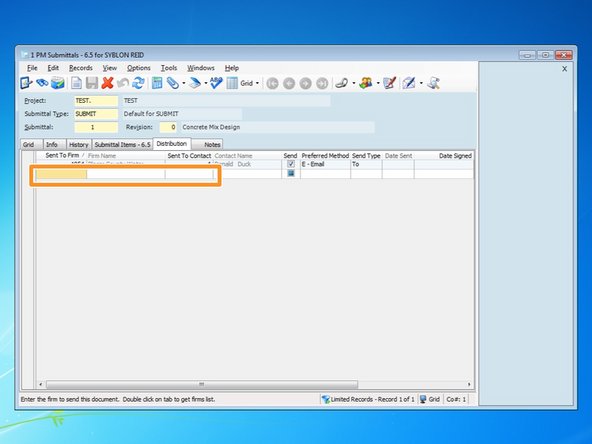Open the Grid view dropdown arrow
The width and height of the screenshot is (592, 444).
pyautogui.click(x=257, y=83)
